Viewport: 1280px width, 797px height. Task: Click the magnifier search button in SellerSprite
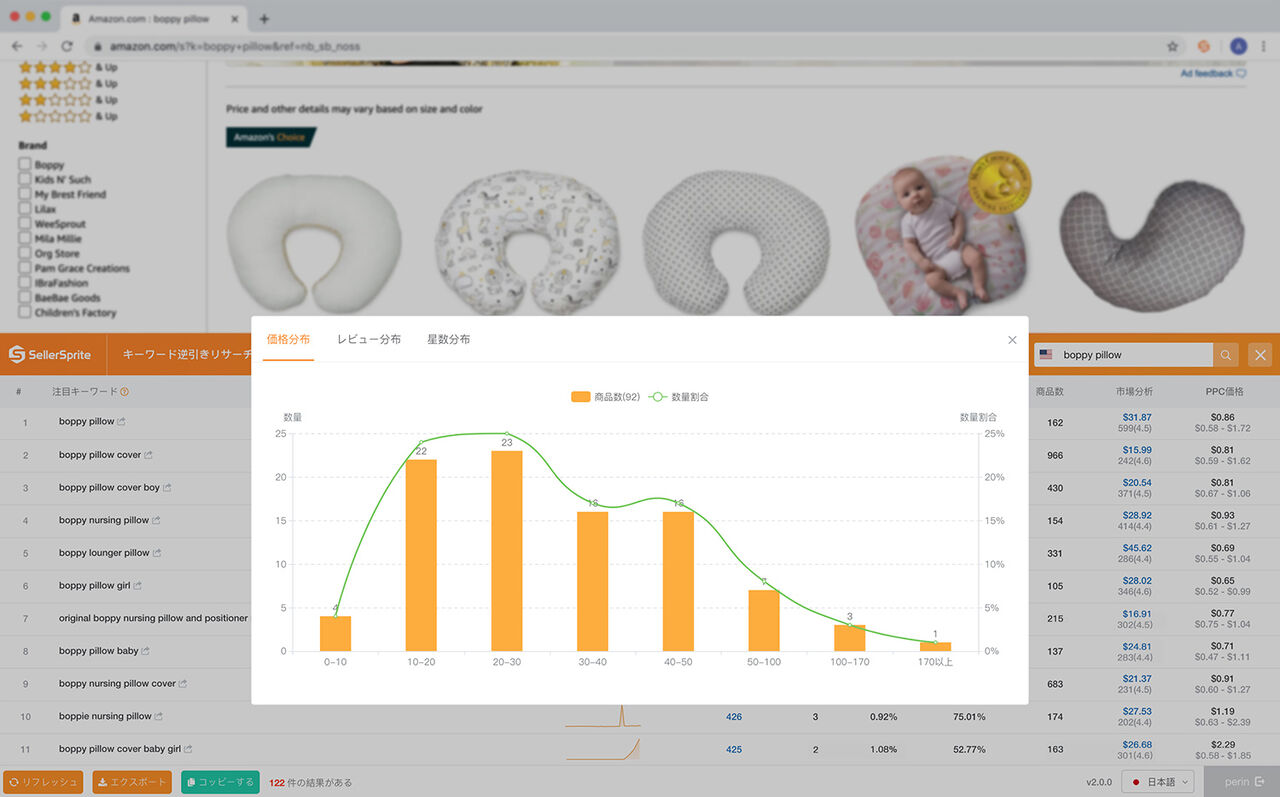point(1226,355)
